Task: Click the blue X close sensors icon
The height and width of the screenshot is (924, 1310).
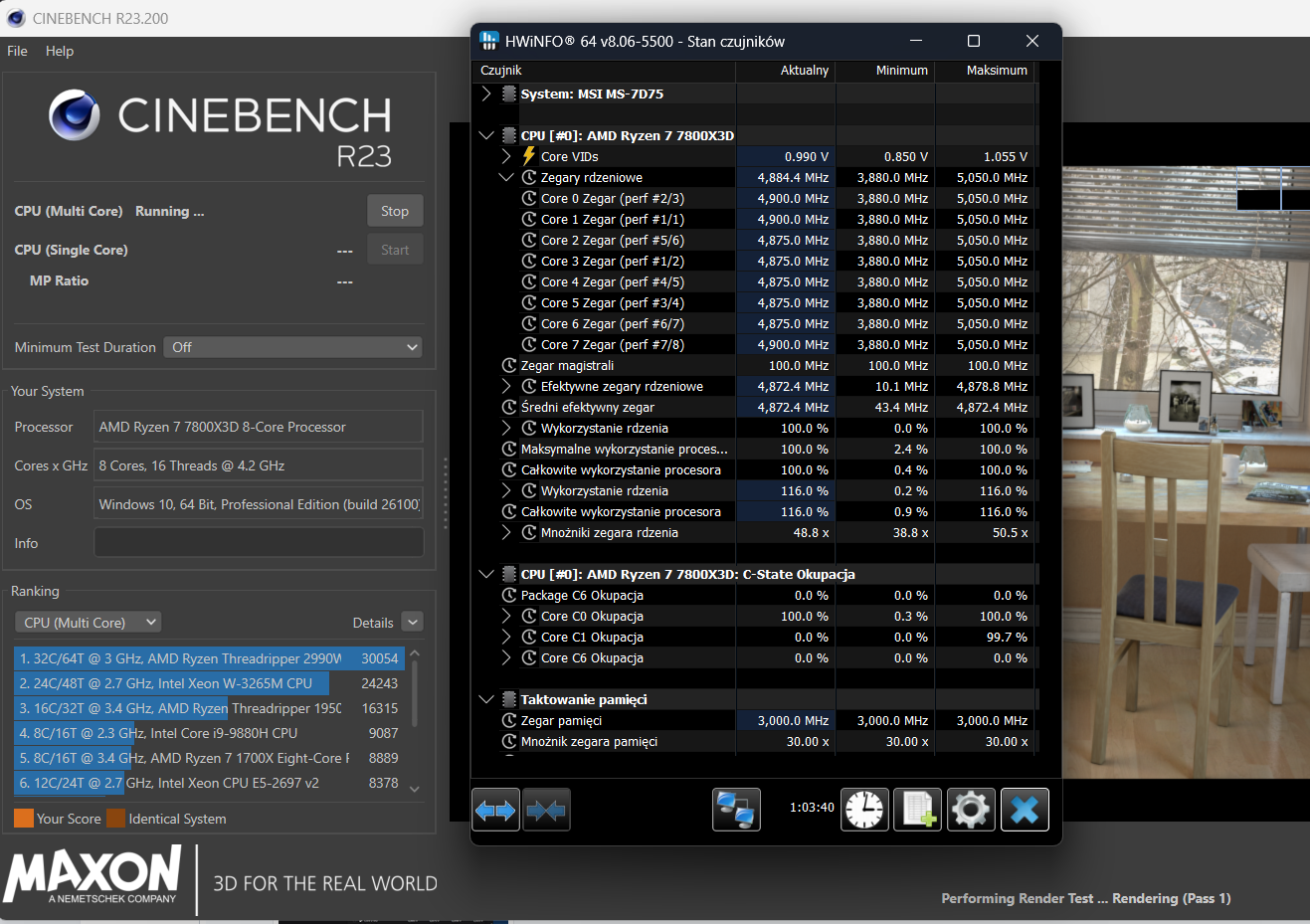Action: (x=1025, y=810)
